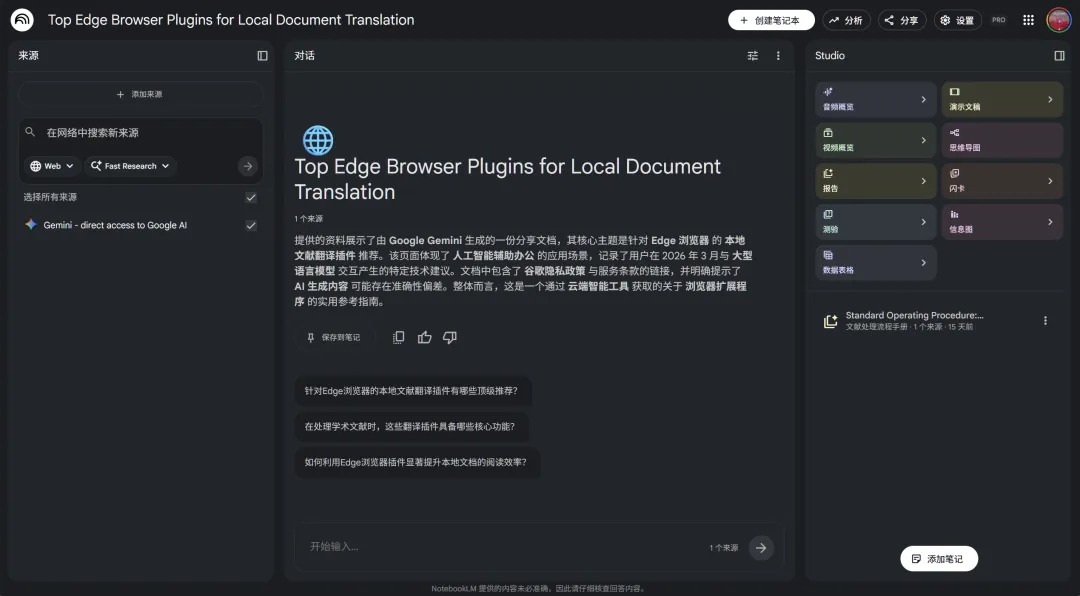Open the 分析 analytics button
1080x596 pixels.
846,20
